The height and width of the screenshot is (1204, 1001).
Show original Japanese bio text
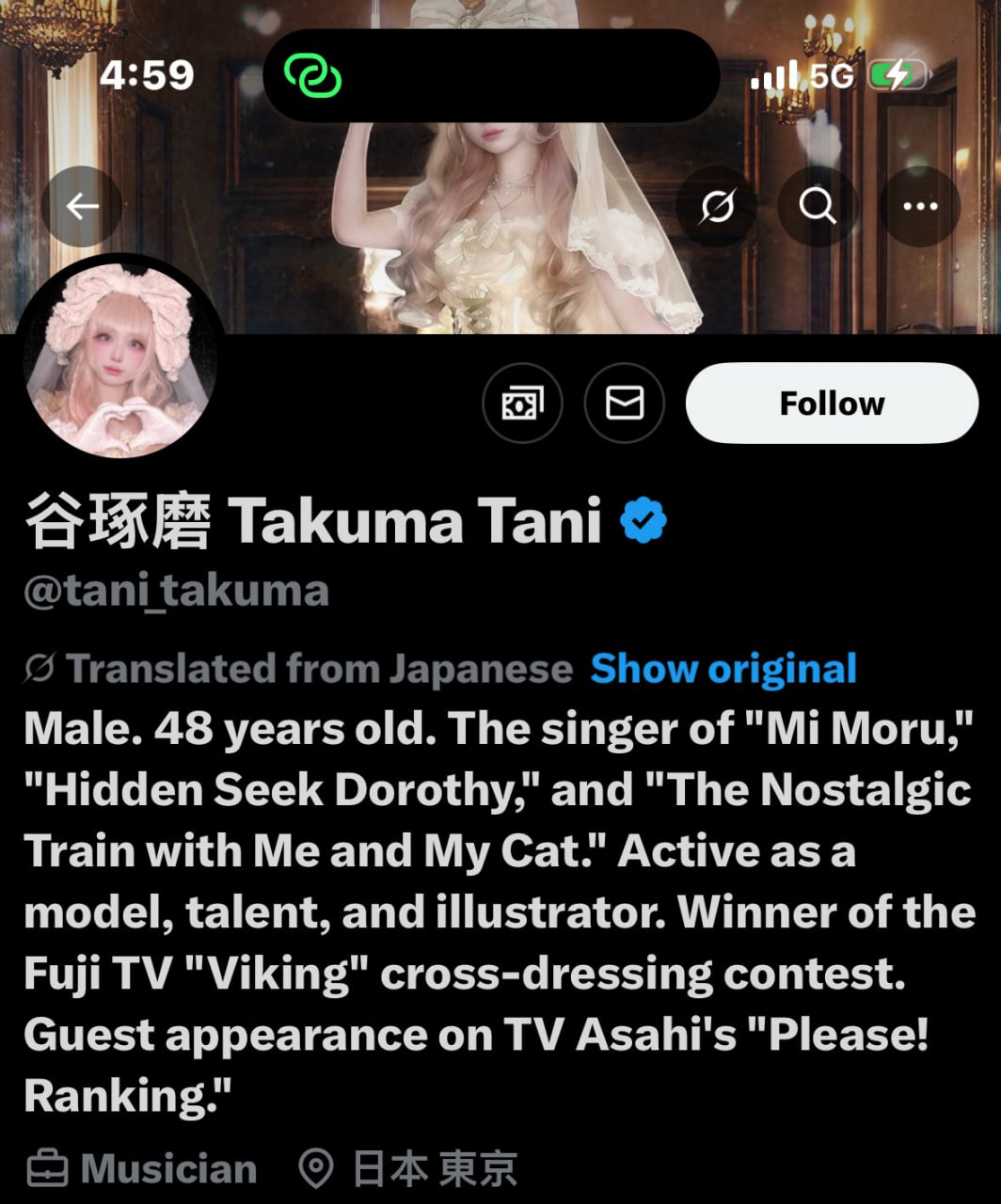pyautogui.click(x=723, y=669)
